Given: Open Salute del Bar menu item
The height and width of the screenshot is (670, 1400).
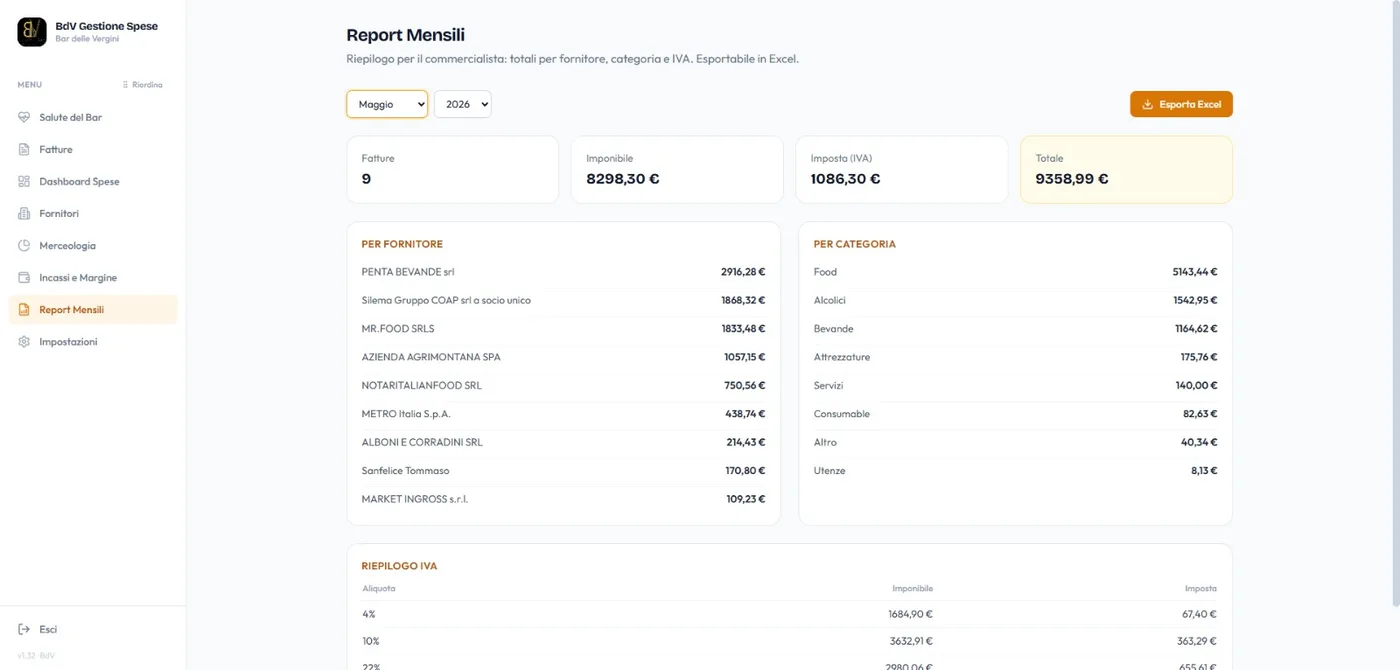Looking at the screenshot, I should pos(93,117).
